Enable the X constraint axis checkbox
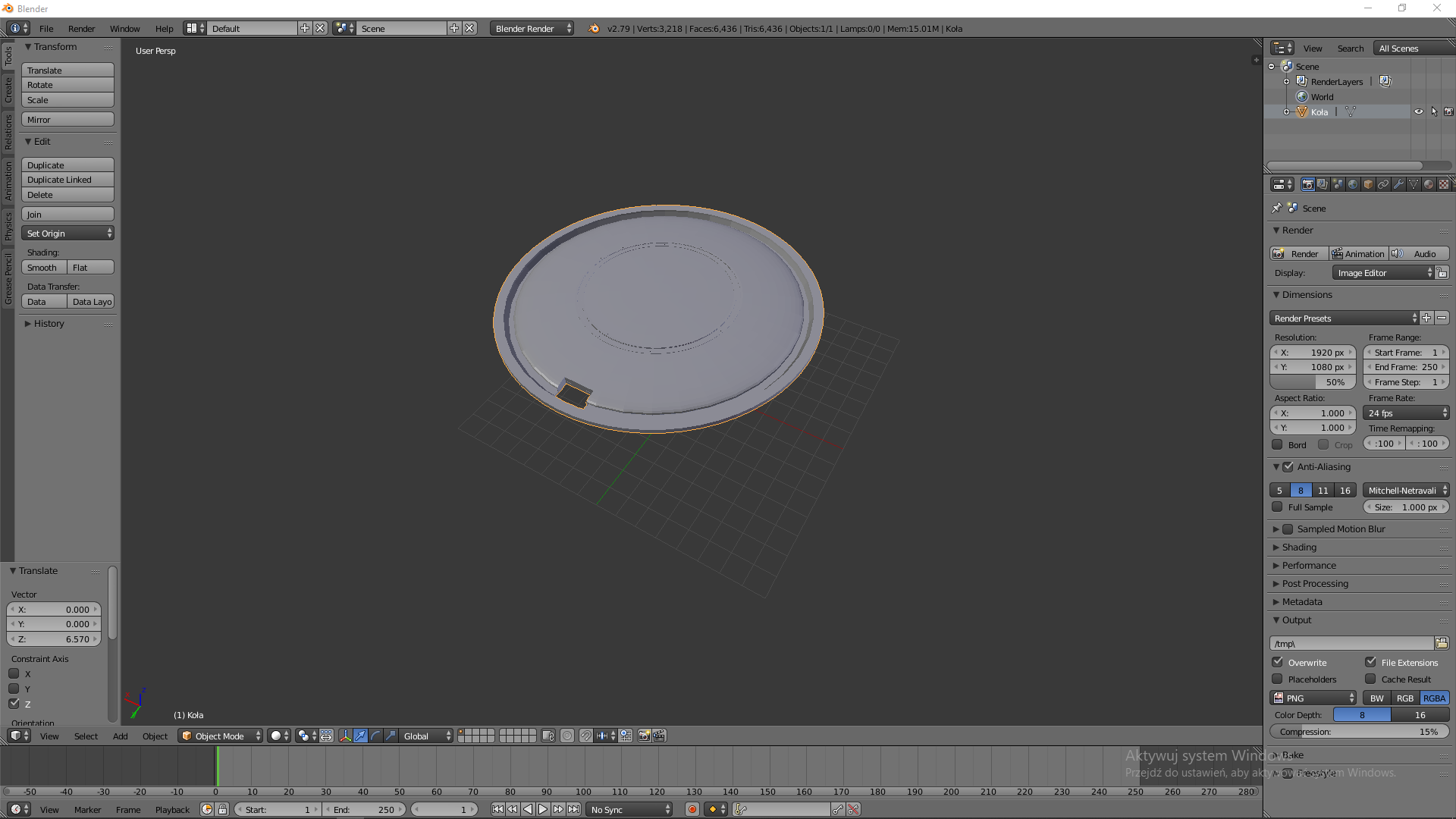Screen dimensions: 1456x819 [14, 673]
